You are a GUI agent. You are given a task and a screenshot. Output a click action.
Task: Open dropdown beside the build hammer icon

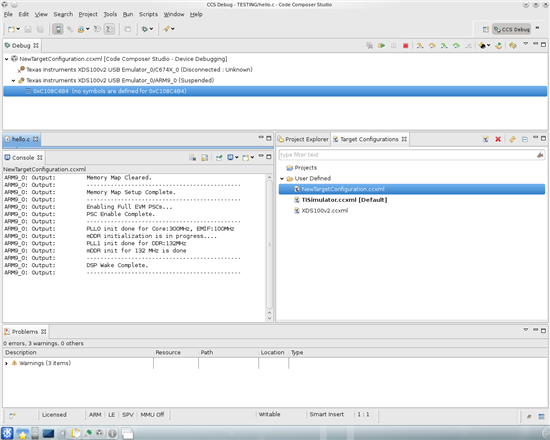click(173, 29)
